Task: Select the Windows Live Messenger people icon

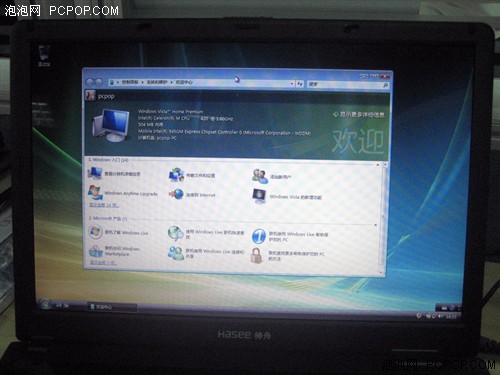Action: pos(176,253)
